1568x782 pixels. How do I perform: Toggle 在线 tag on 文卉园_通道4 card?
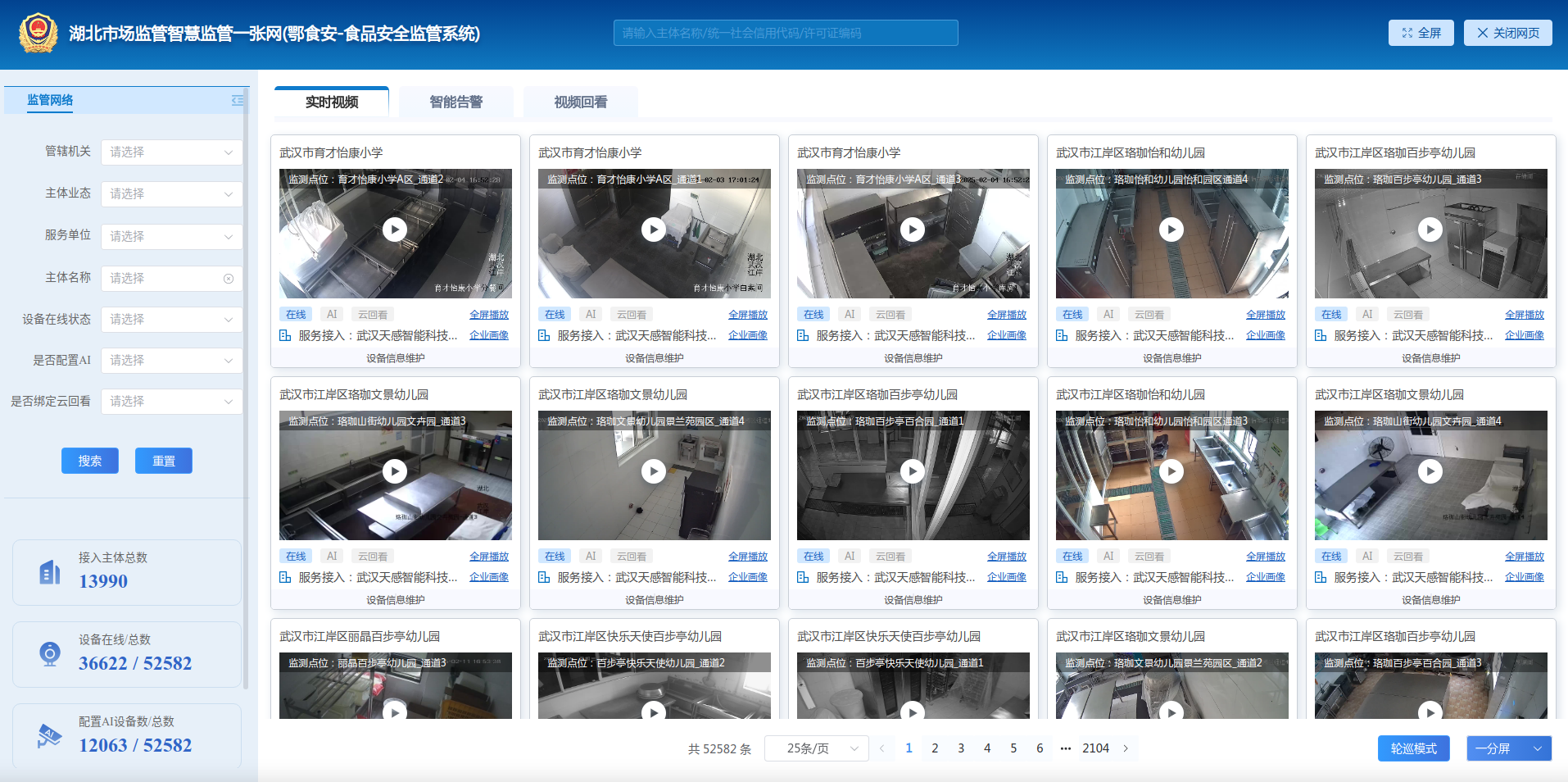point(1331,557)
